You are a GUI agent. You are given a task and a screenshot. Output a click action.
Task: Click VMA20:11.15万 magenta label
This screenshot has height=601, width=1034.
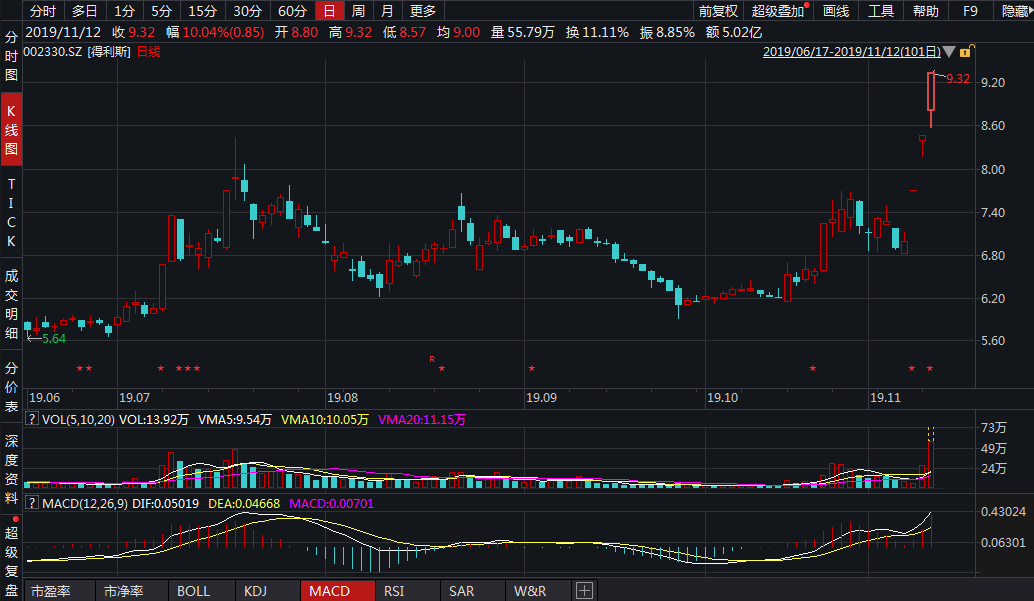422,420
